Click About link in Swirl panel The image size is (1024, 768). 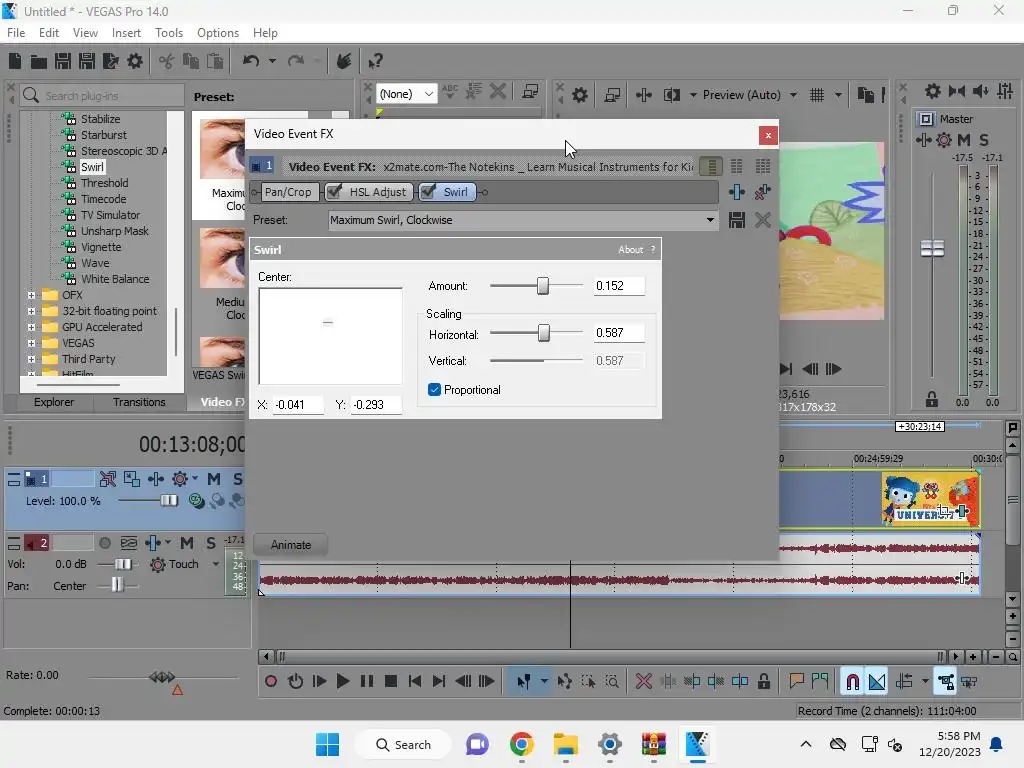tap(630, 249)
